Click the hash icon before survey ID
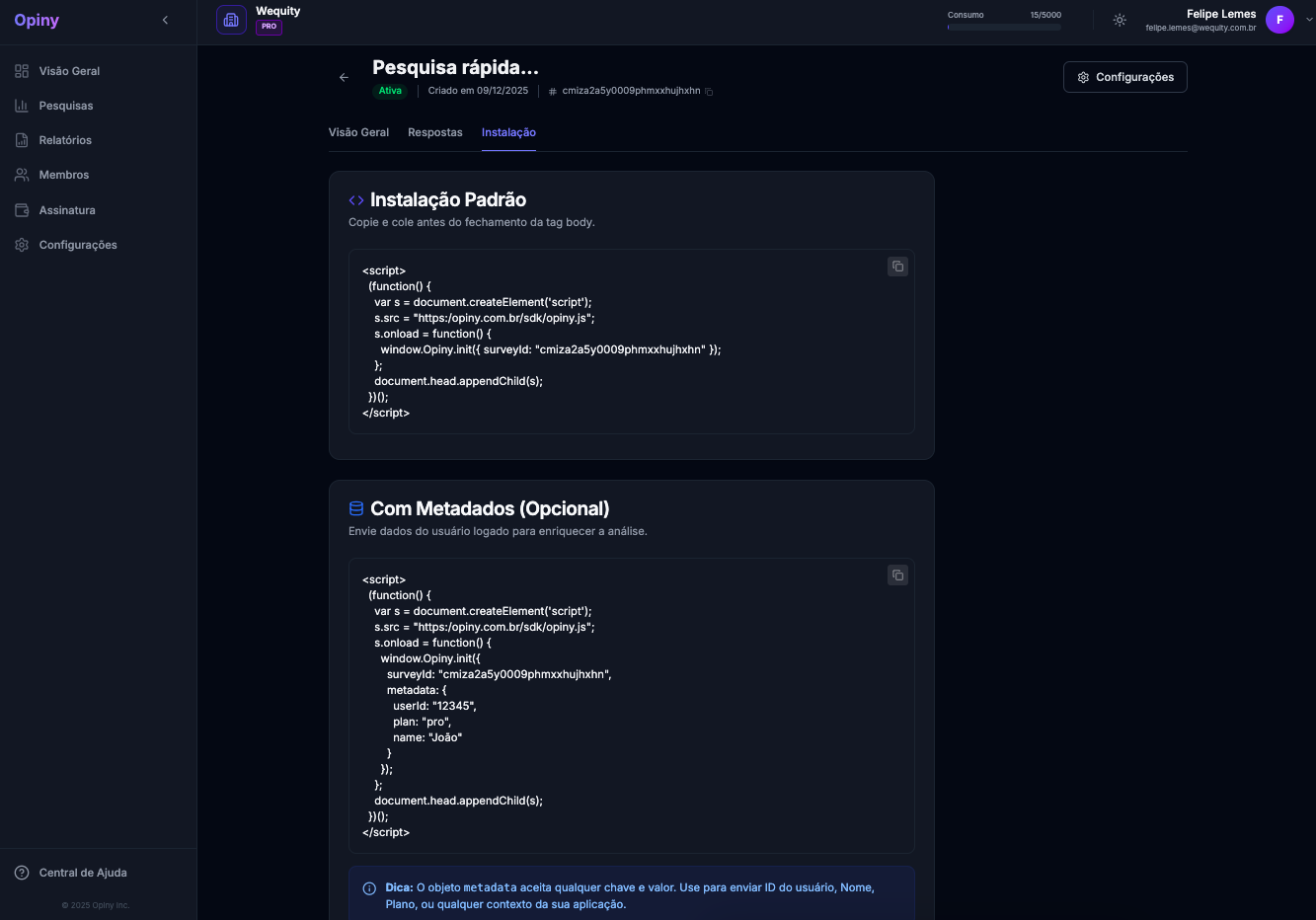The image size is (1316, 920). [x=553, y=91]
